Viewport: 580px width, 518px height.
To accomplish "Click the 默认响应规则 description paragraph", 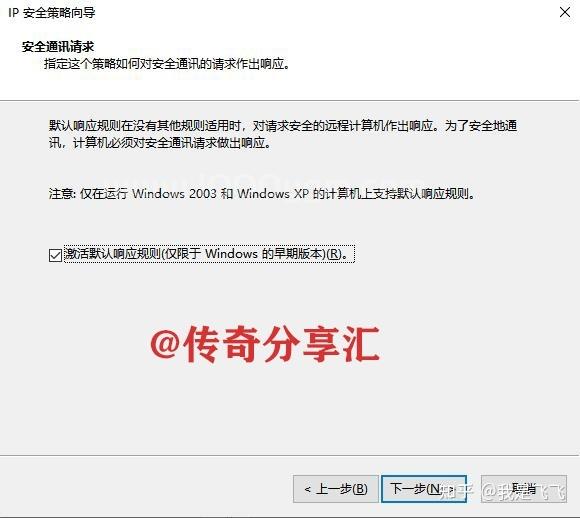I will click(x=283, y=134).
